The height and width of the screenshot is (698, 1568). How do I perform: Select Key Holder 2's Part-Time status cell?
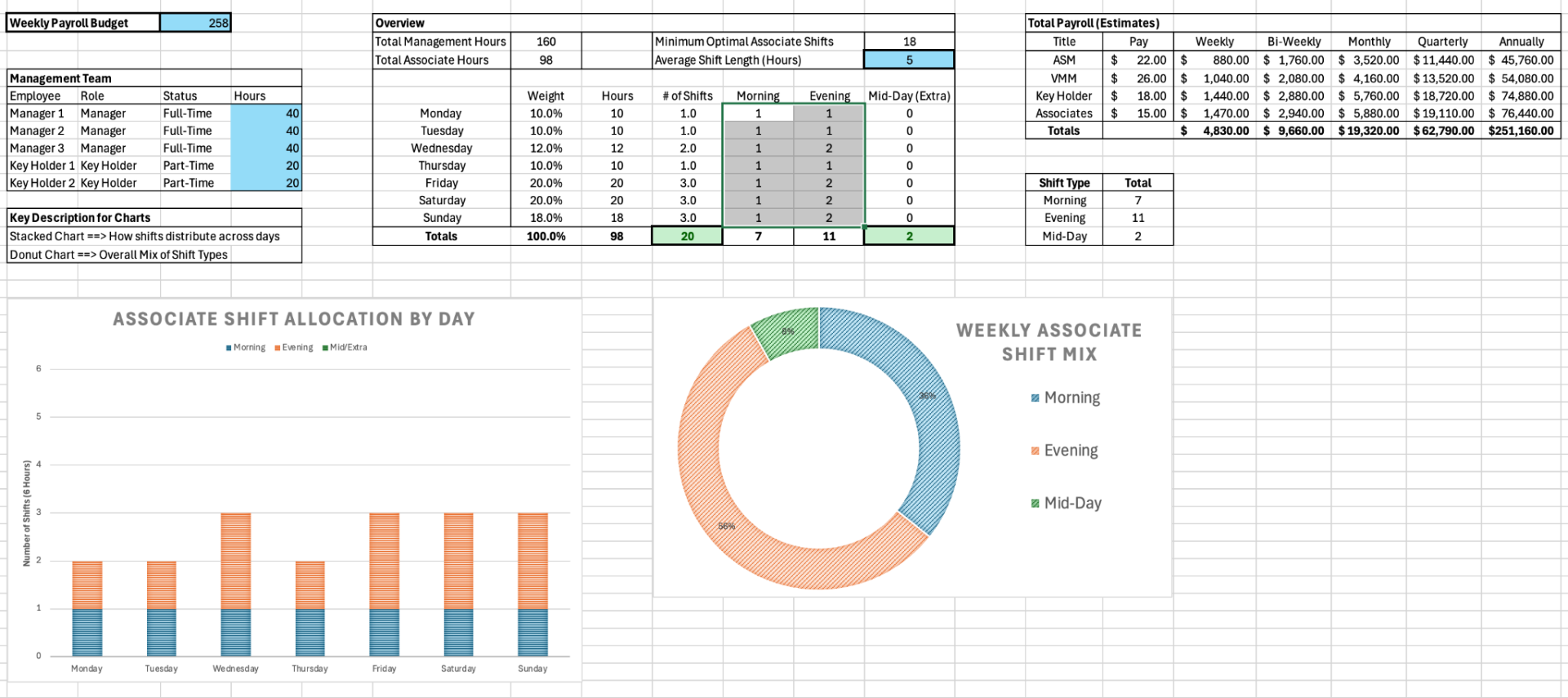[x=195, y=183]
